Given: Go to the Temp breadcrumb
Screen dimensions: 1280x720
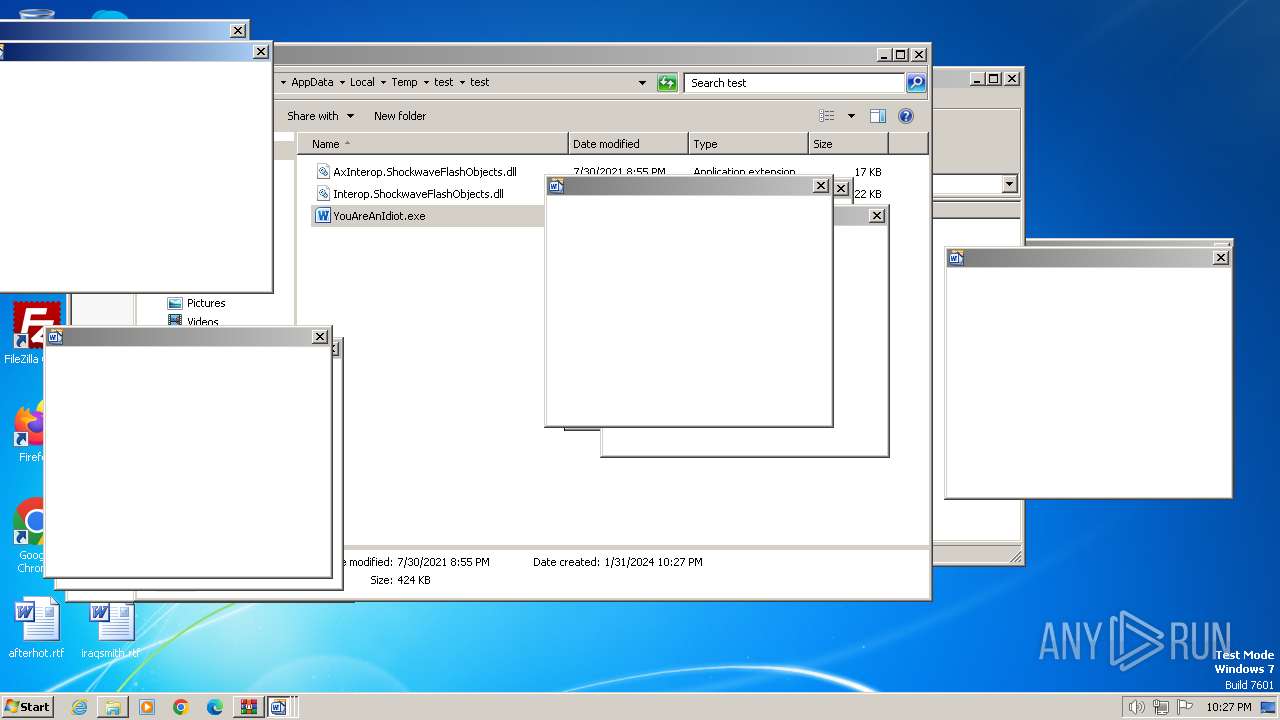Looking at the screenshot, I should click(404, 83).
